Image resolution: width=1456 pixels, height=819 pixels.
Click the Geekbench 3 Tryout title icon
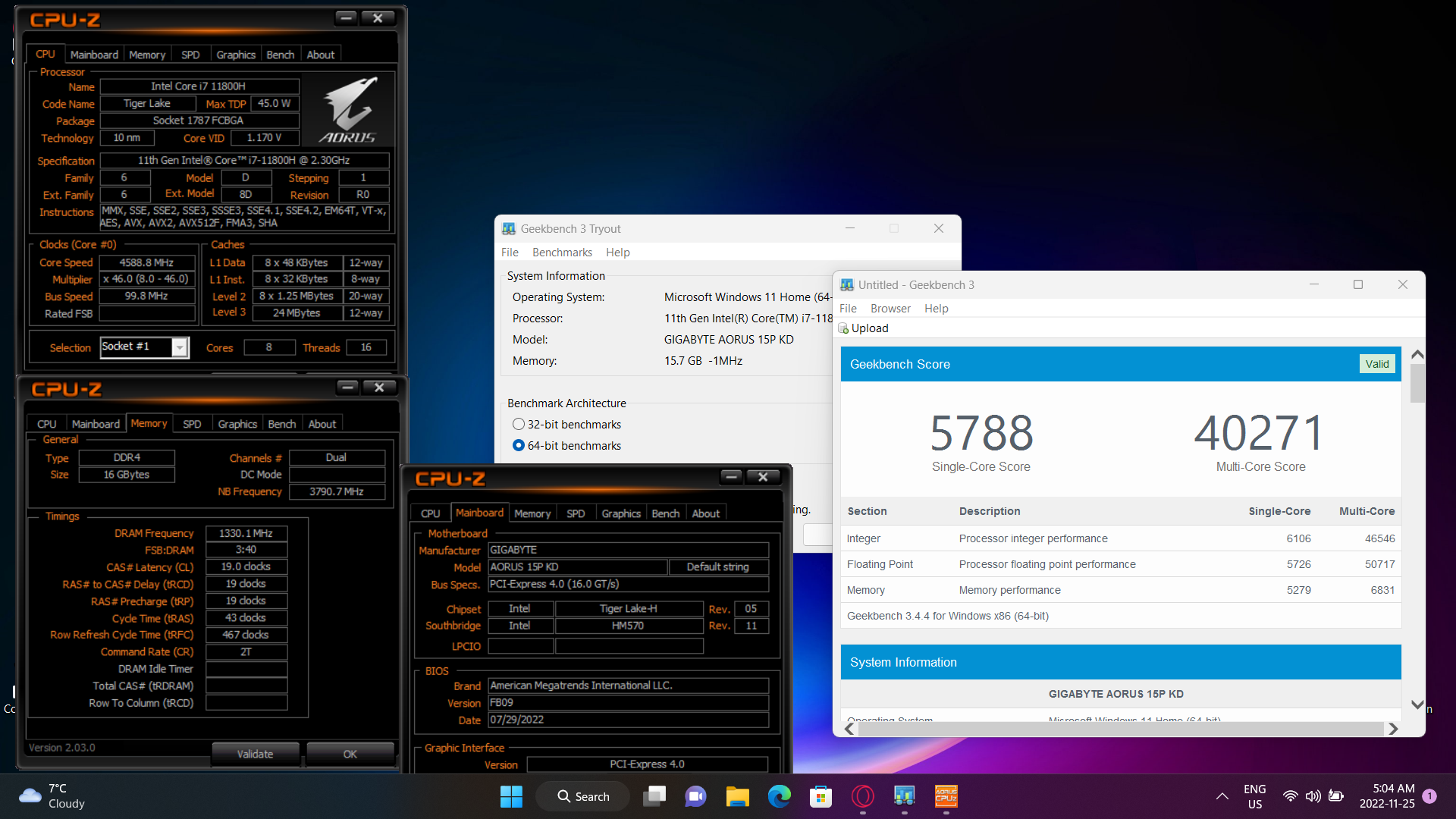509,228
